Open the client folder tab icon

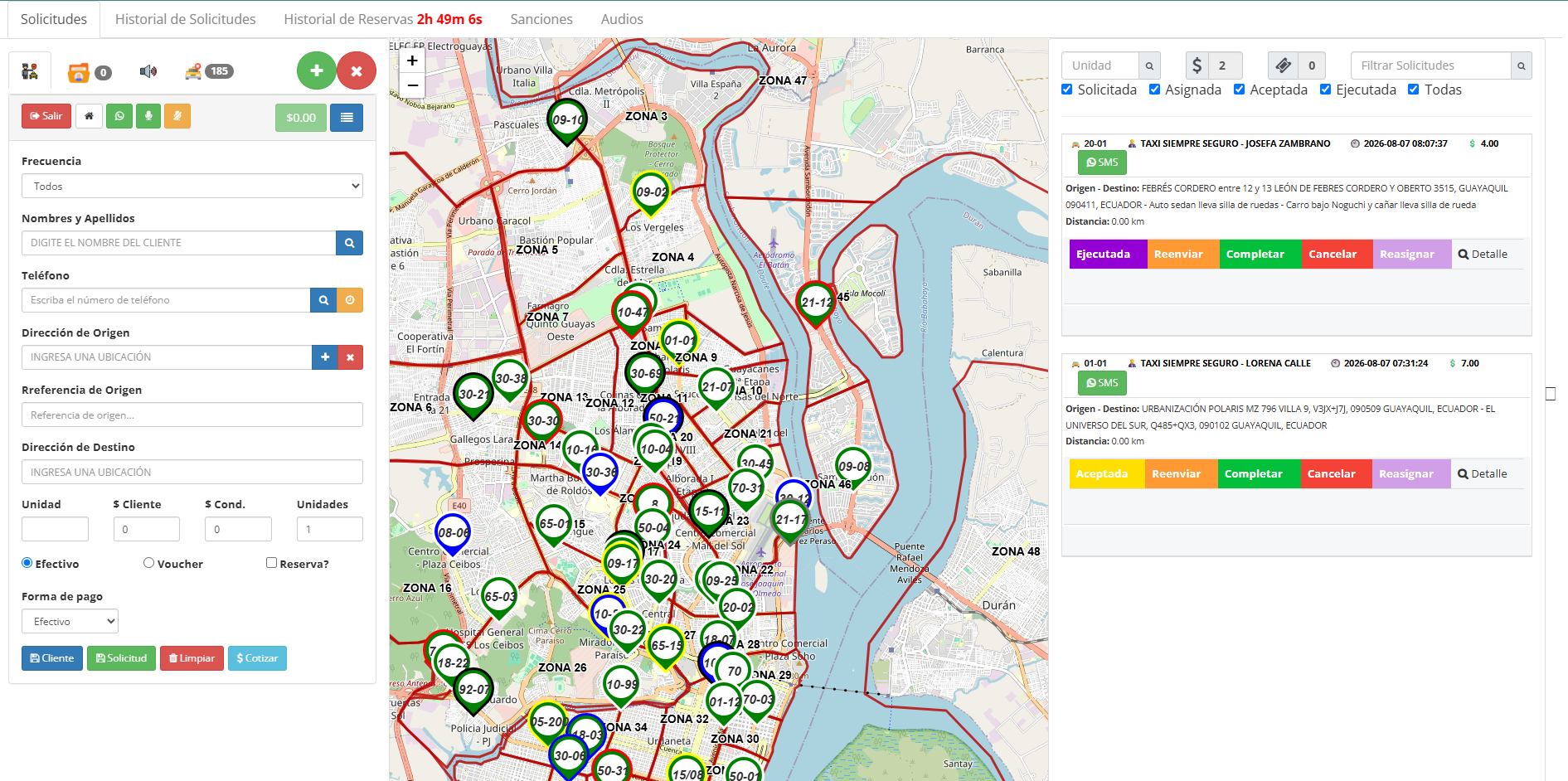point(79,72)
